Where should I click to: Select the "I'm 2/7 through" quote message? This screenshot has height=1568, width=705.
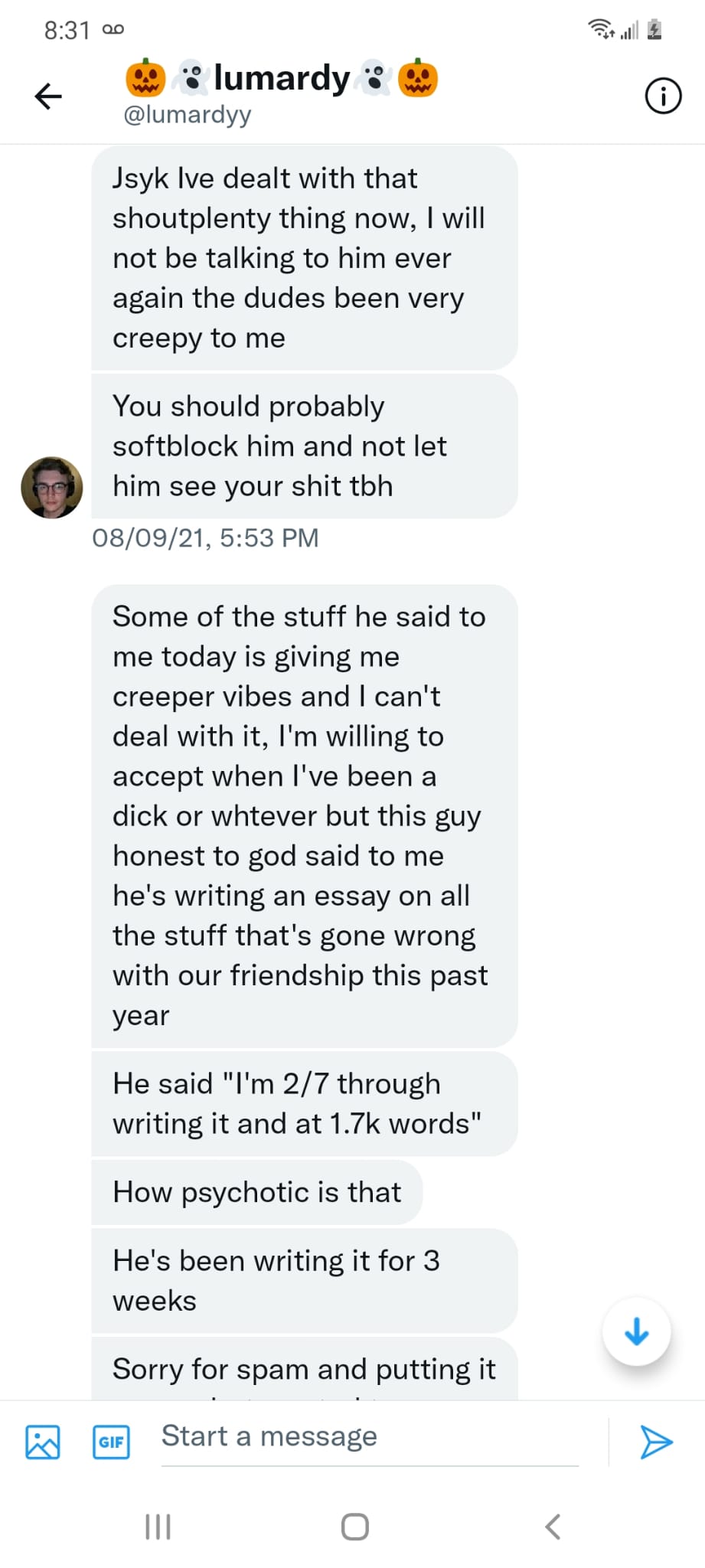point(304,1103)
